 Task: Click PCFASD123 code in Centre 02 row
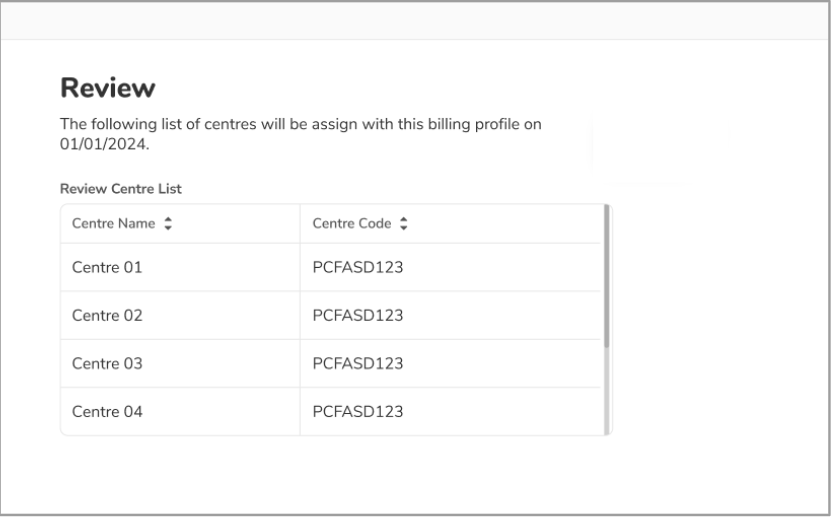pos(358,316)
